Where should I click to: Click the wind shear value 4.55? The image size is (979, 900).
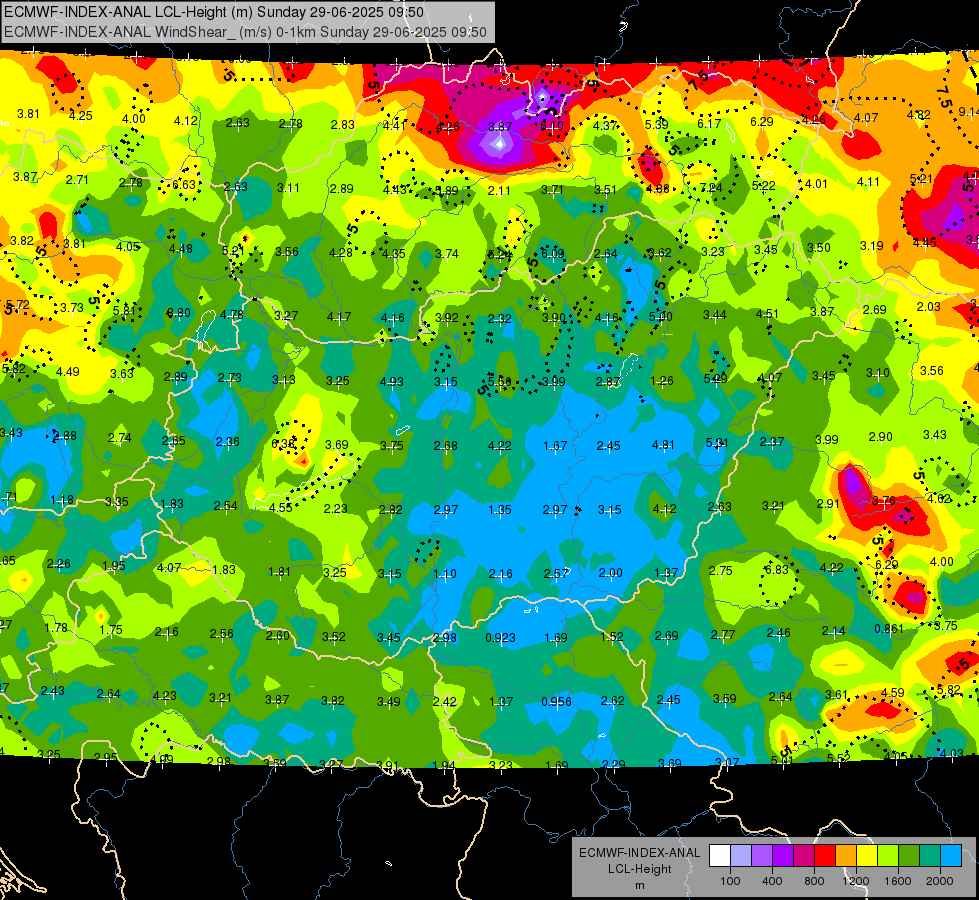(x=280, y=508)
